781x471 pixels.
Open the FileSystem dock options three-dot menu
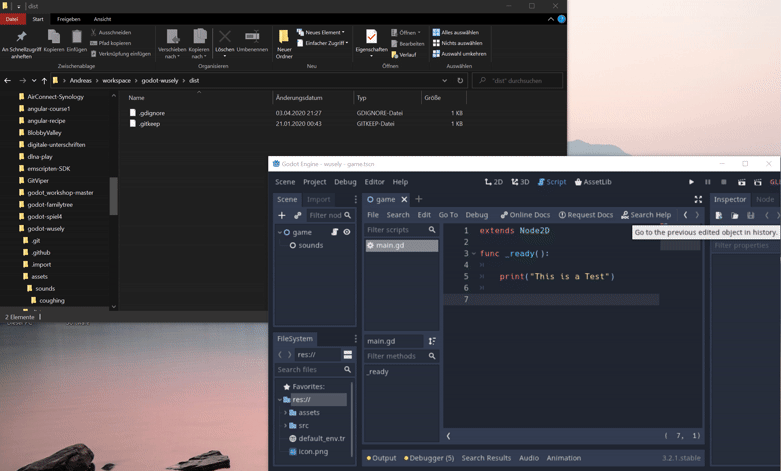[355, 339]
